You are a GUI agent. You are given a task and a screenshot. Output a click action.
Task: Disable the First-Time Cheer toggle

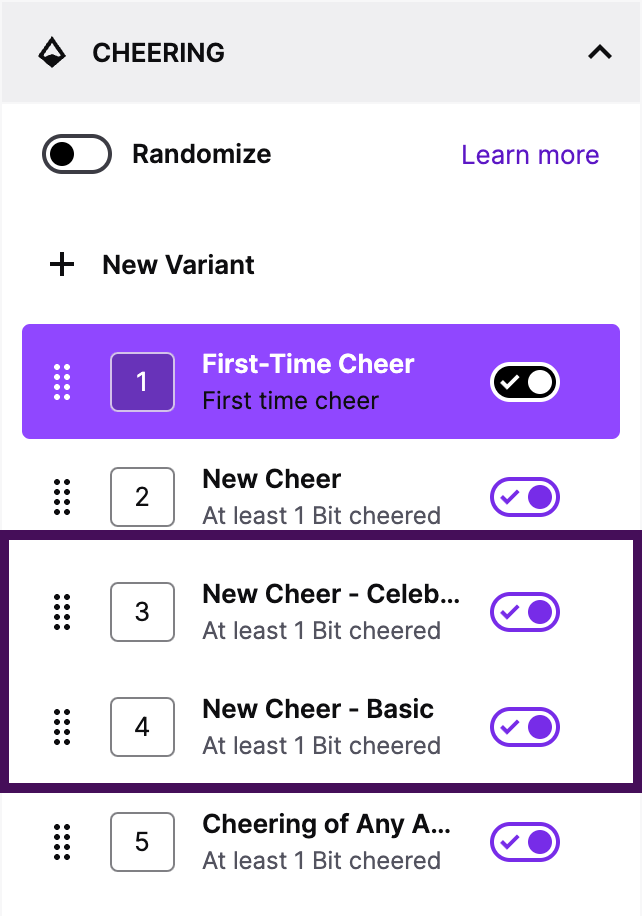click(524, 382)
